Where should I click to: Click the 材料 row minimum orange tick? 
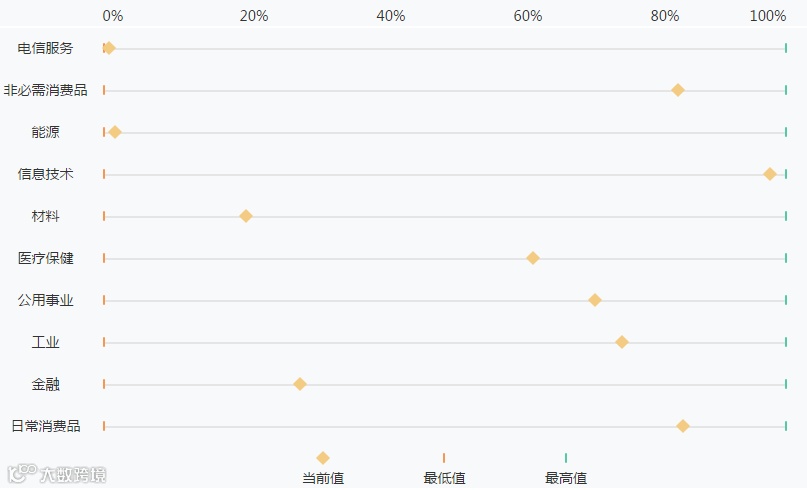(x=104, y=216)
